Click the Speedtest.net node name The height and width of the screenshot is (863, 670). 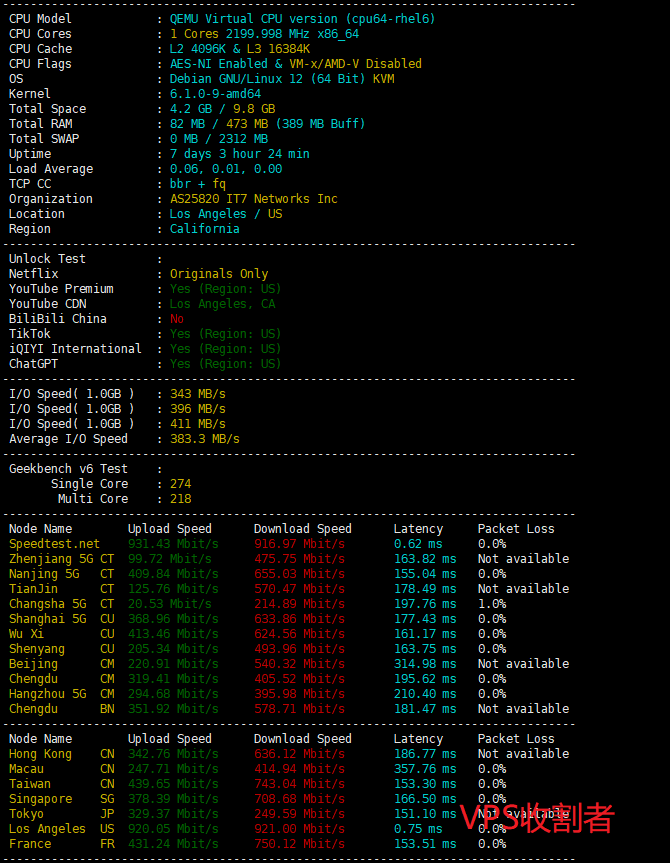click(54, 544)
